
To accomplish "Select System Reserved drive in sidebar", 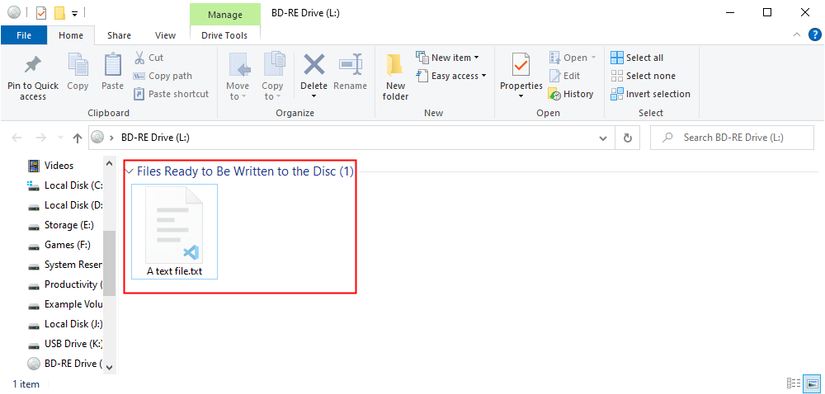I will point(64,265).
